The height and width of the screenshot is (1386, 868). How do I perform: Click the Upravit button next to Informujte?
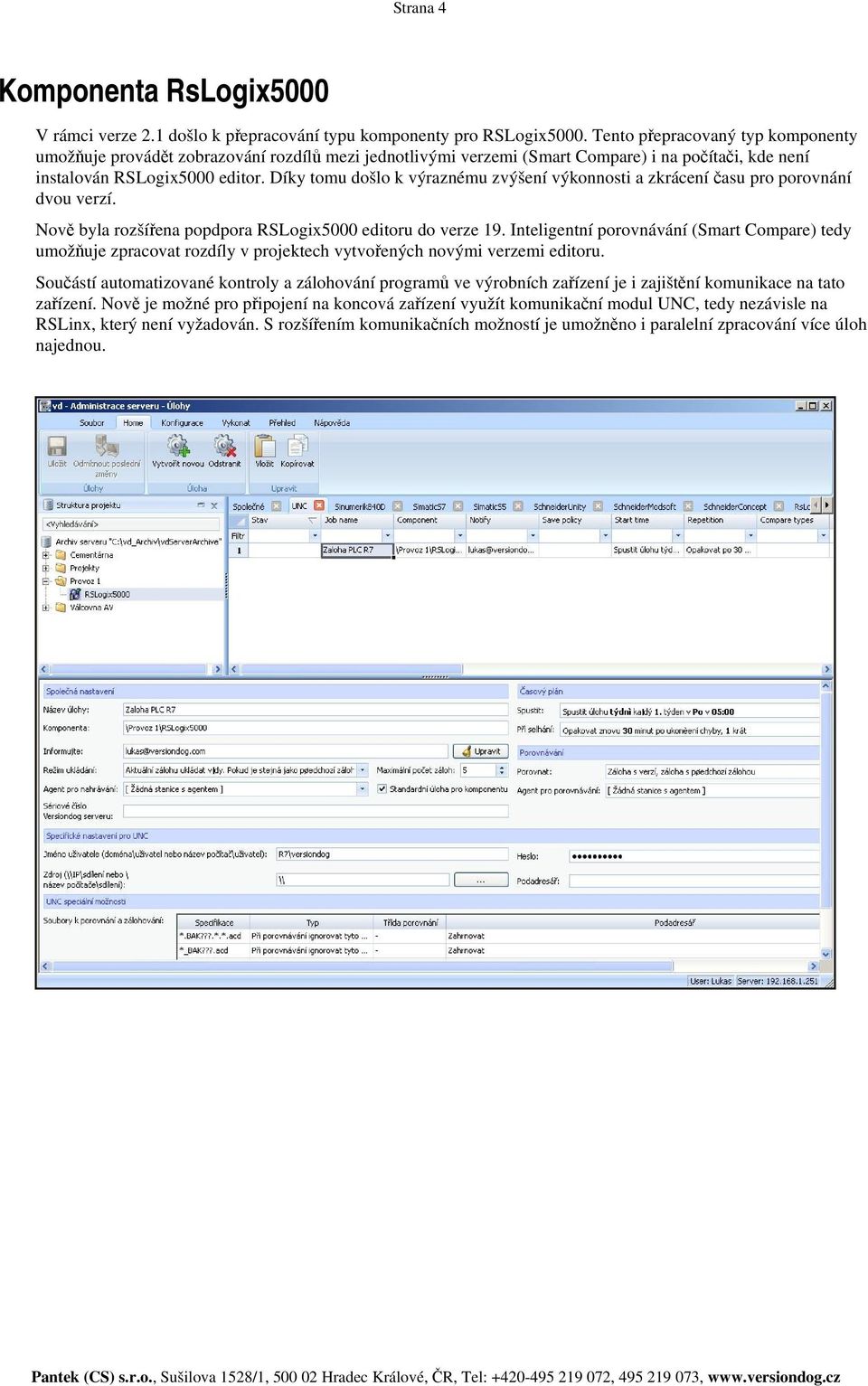click(x=482, y=751)
